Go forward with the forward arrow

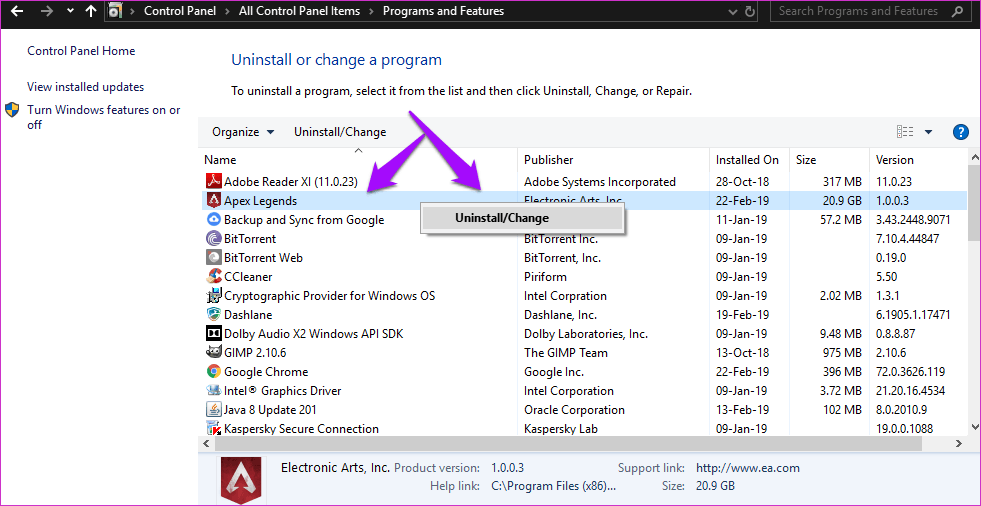click(x=46, y=11)
